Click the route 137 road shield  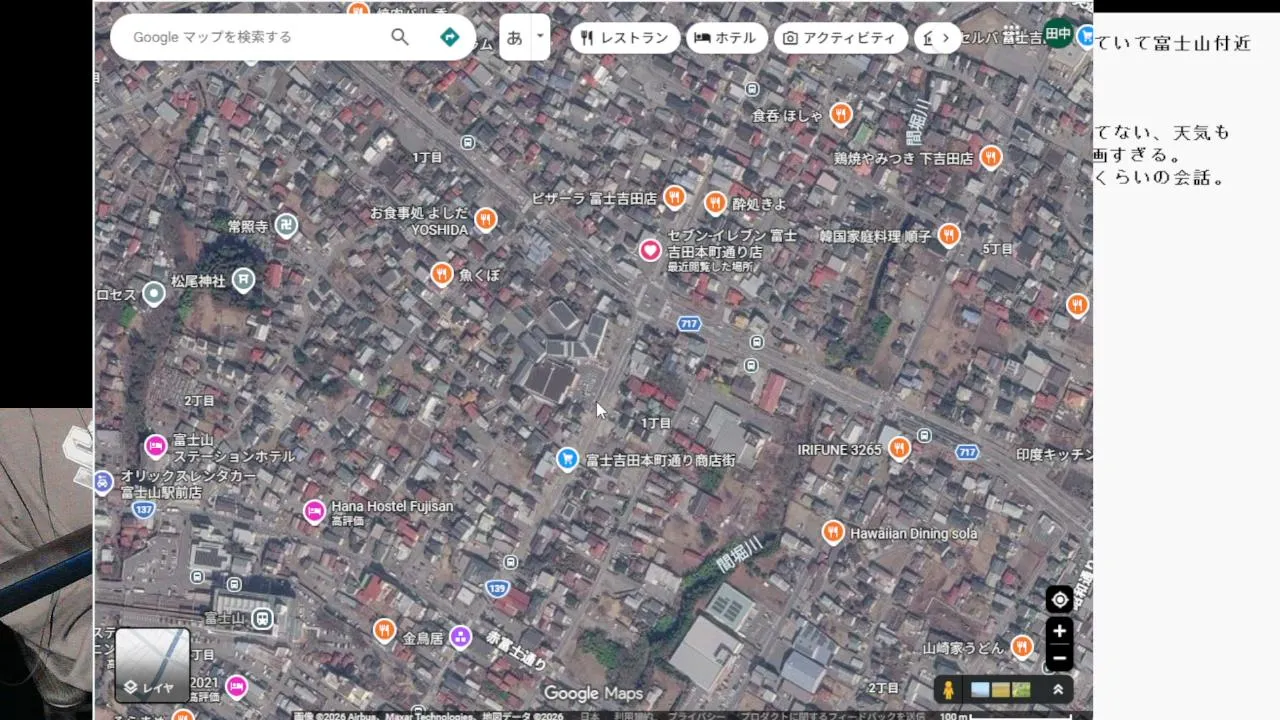point(144,510)
